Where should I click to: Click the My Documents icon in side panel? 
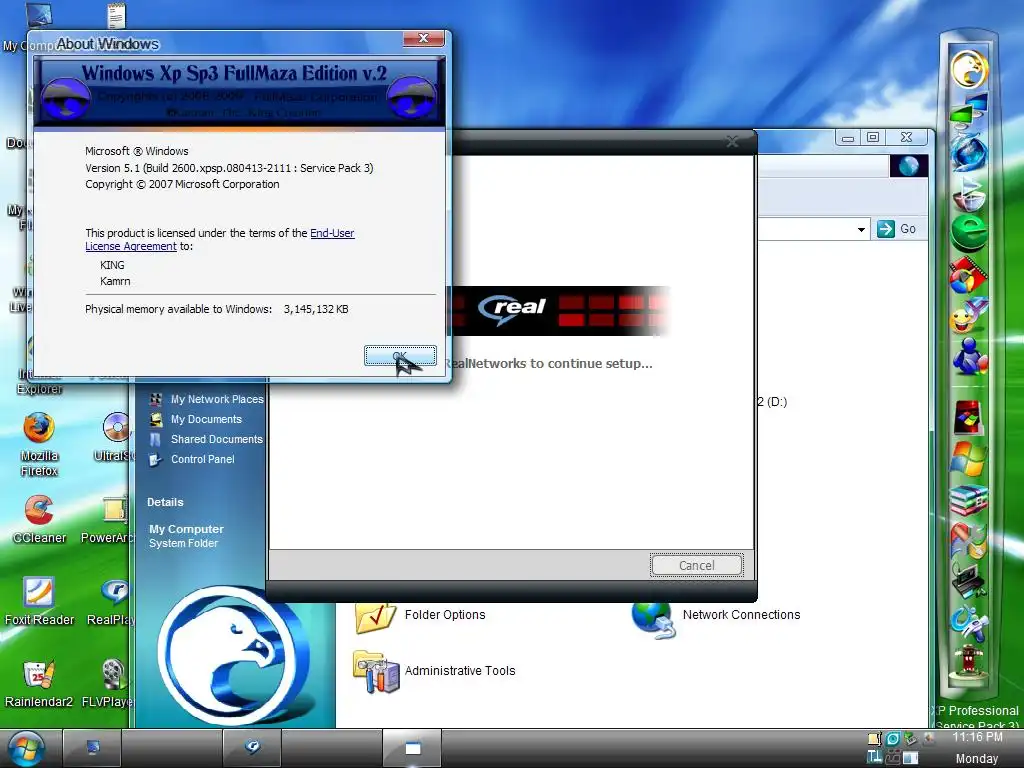(x=155, y=419)
